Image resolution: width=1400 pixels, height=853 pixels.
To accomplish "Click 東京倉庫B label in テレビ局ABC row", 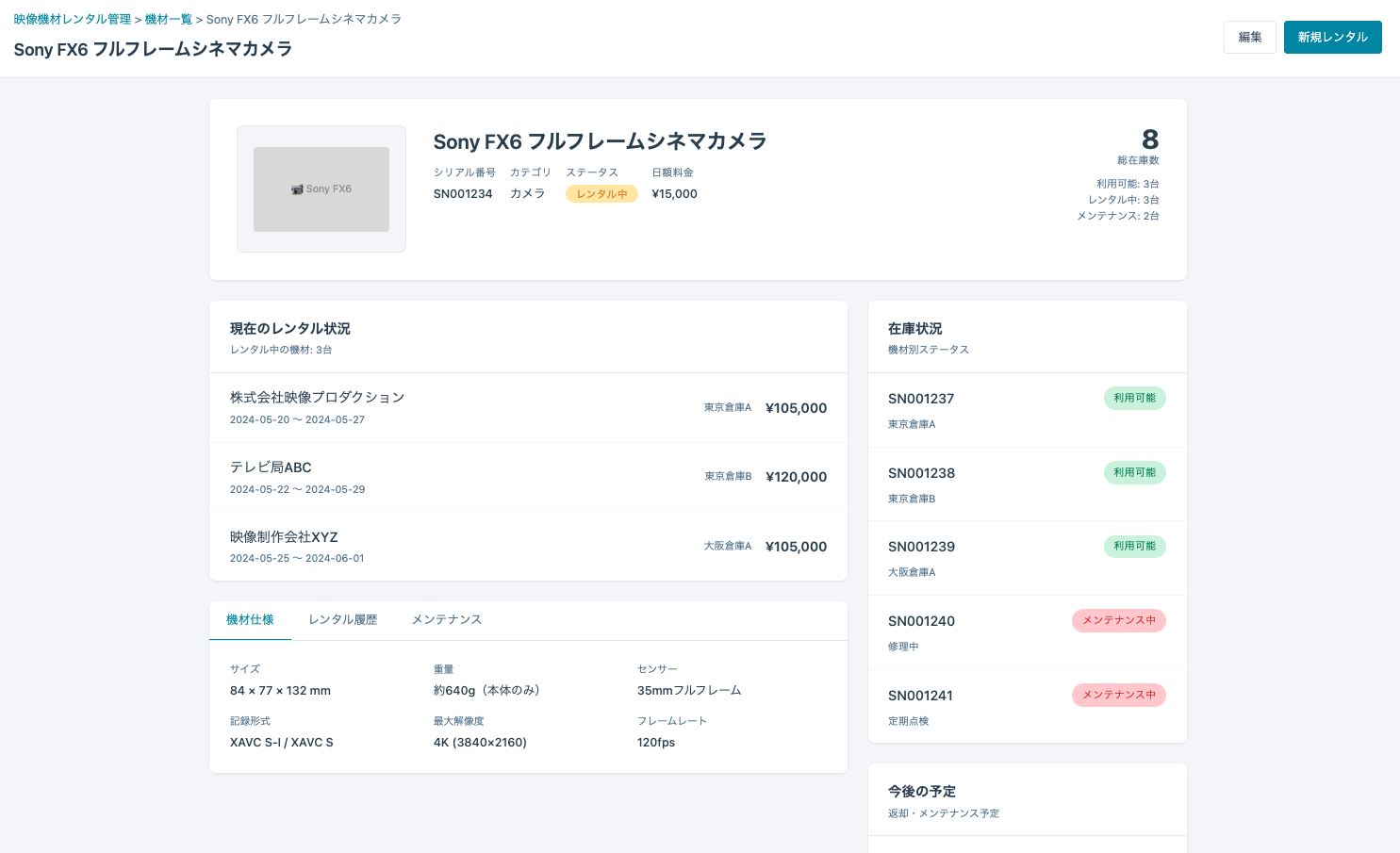I will pos(729,477).
